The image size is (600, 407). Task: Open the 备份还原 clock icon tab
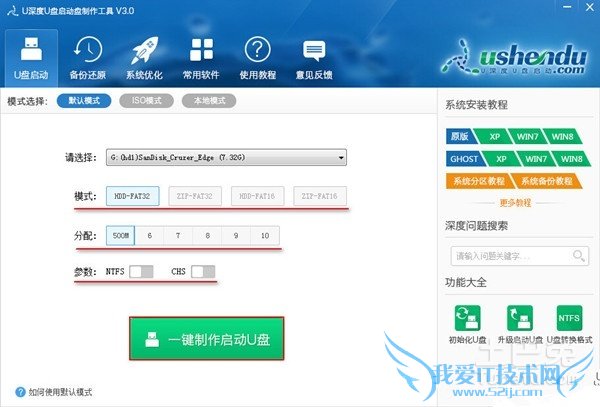pyautogui.click(x=88, y=58)
